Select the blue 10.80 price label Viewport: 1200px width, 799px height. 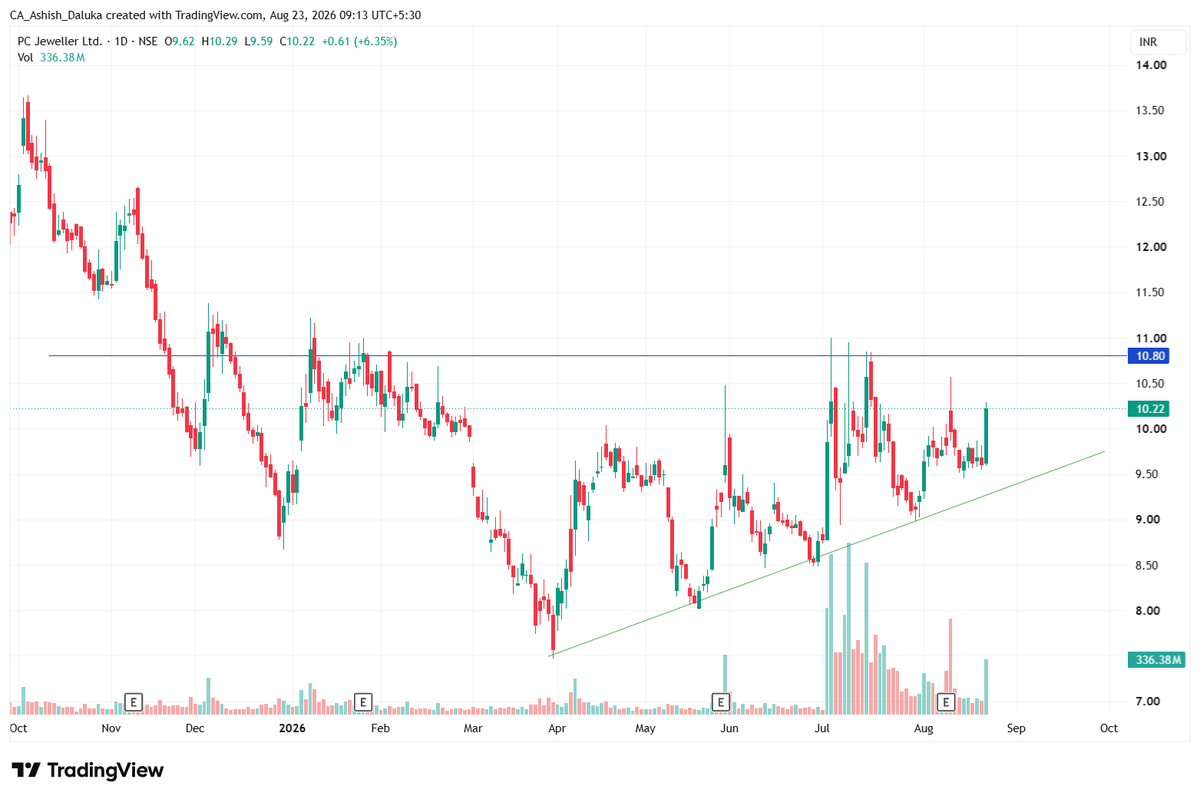(1147, 356)
